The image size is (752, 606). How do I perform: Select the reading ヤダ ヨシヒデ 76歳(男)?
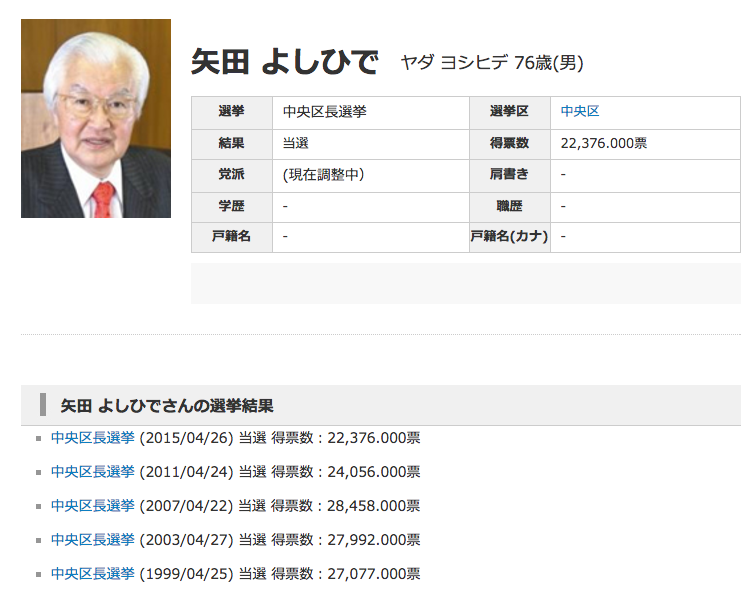tap(492, 63)
